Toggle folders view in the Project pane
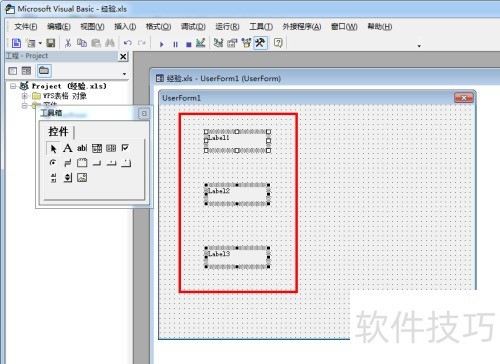The image size is (500, 364). (44, 70)
